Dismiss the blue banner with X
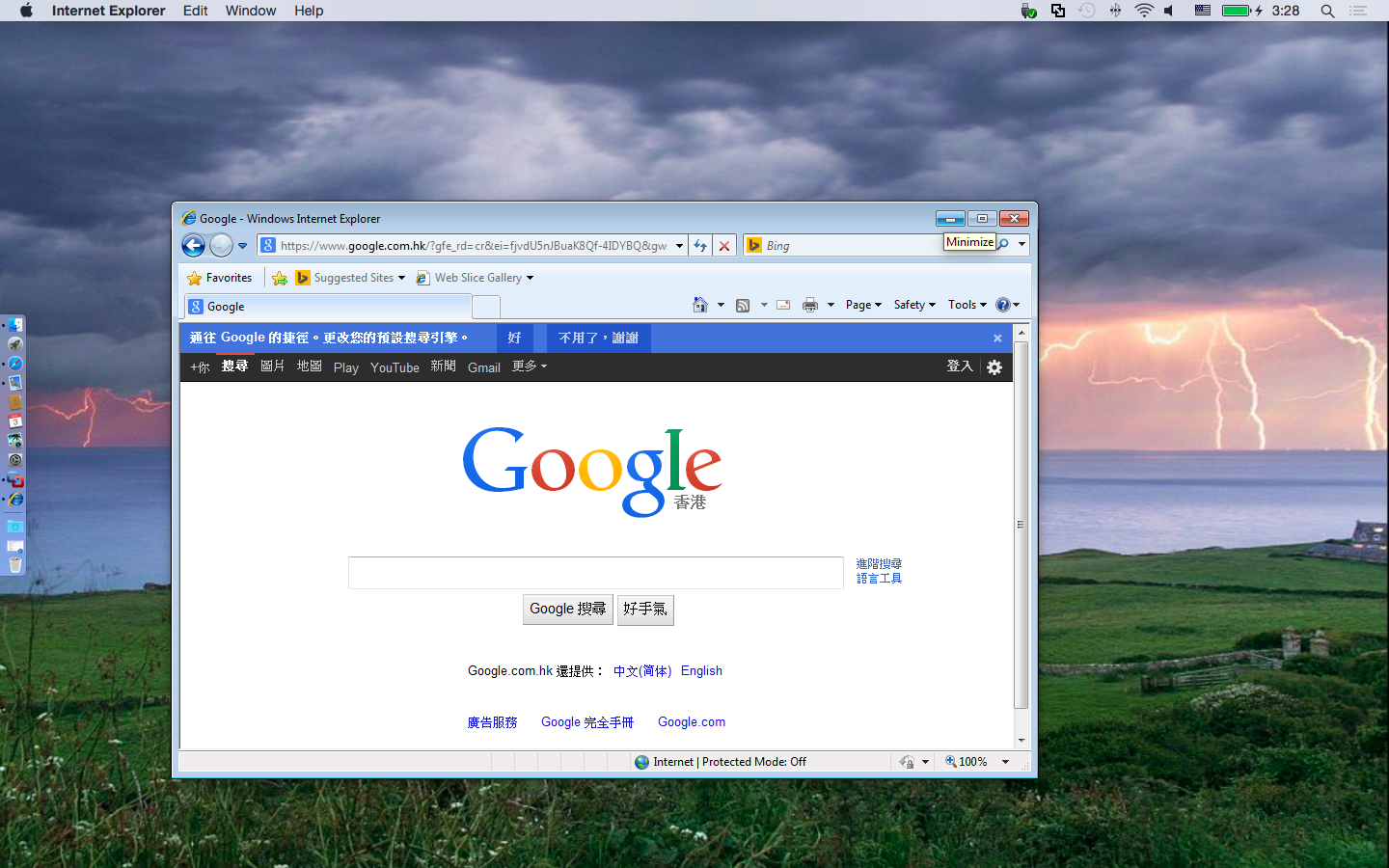 [x=997, y=339]
